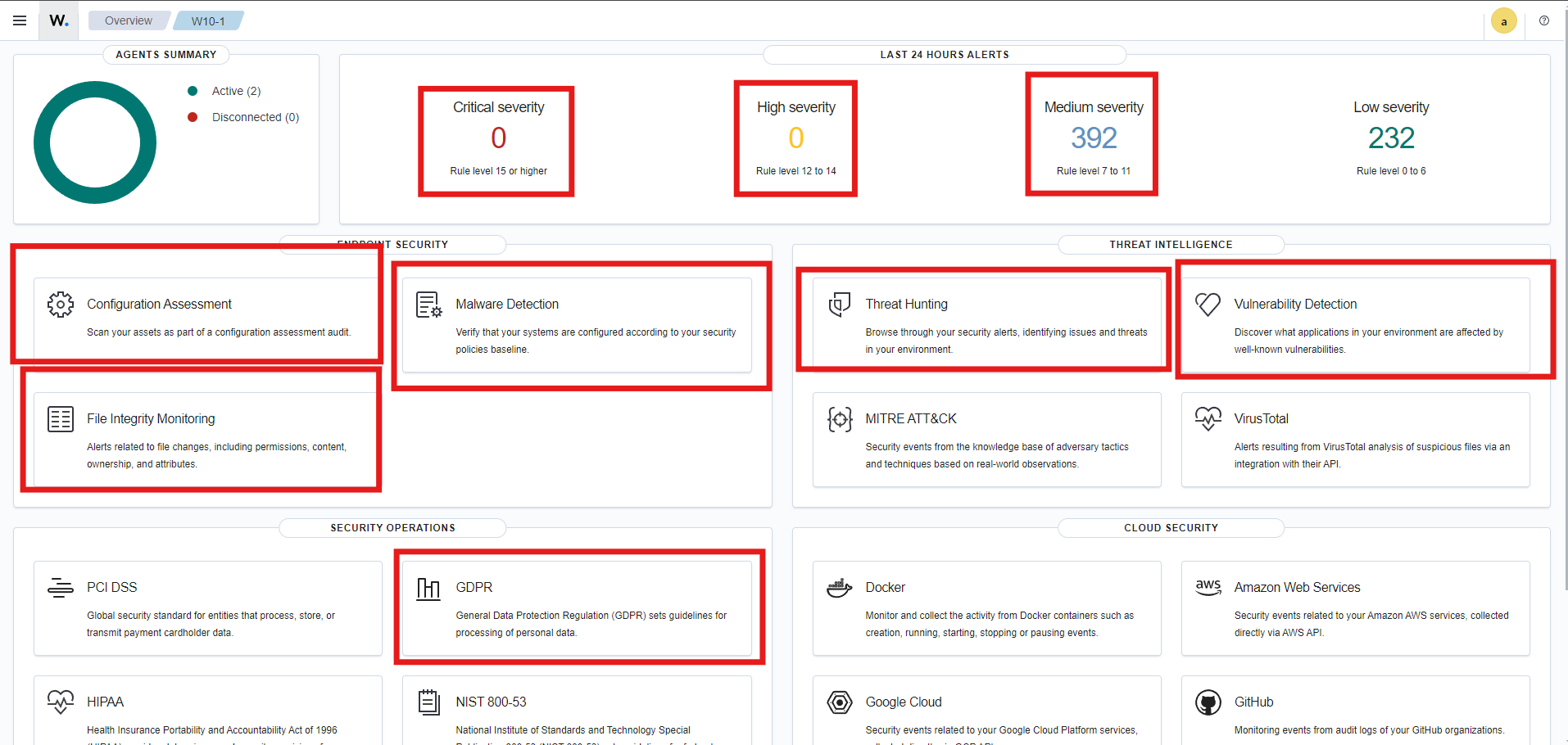Open the Google Cloud title

[904, 702]
